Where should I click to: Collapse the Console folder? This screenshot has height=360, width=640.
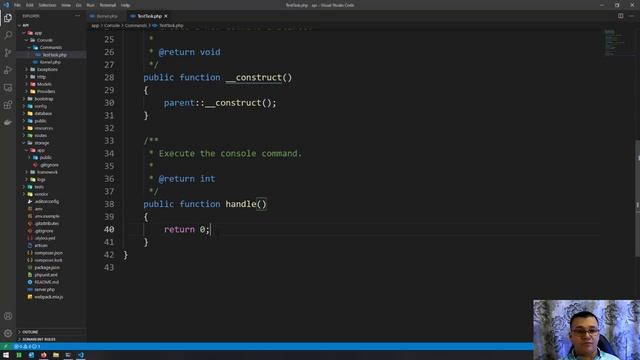click(44, 40)
